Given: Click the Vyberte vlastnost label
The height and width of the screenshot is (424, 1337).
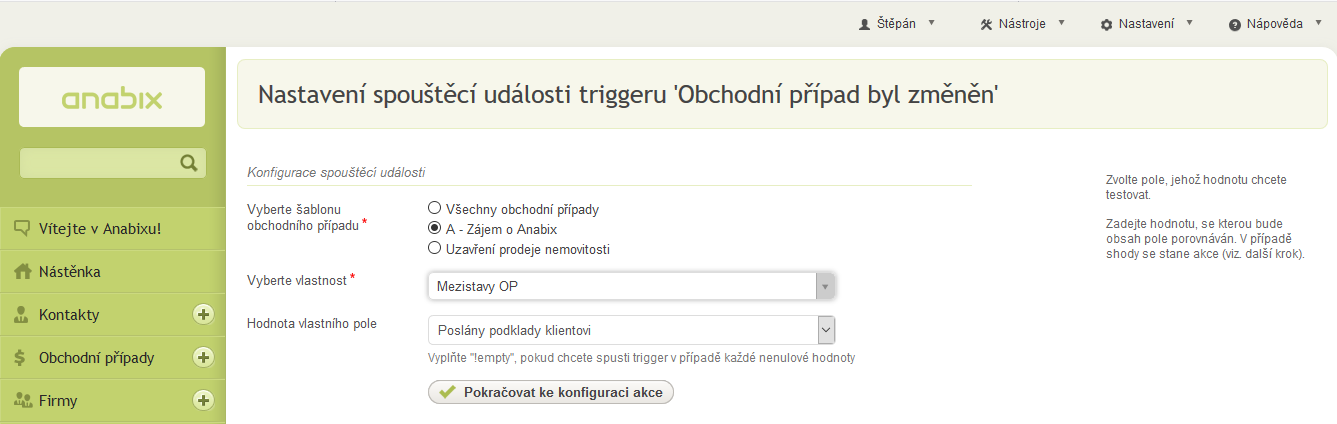Looking at the screenshot, I should [298, 280].
